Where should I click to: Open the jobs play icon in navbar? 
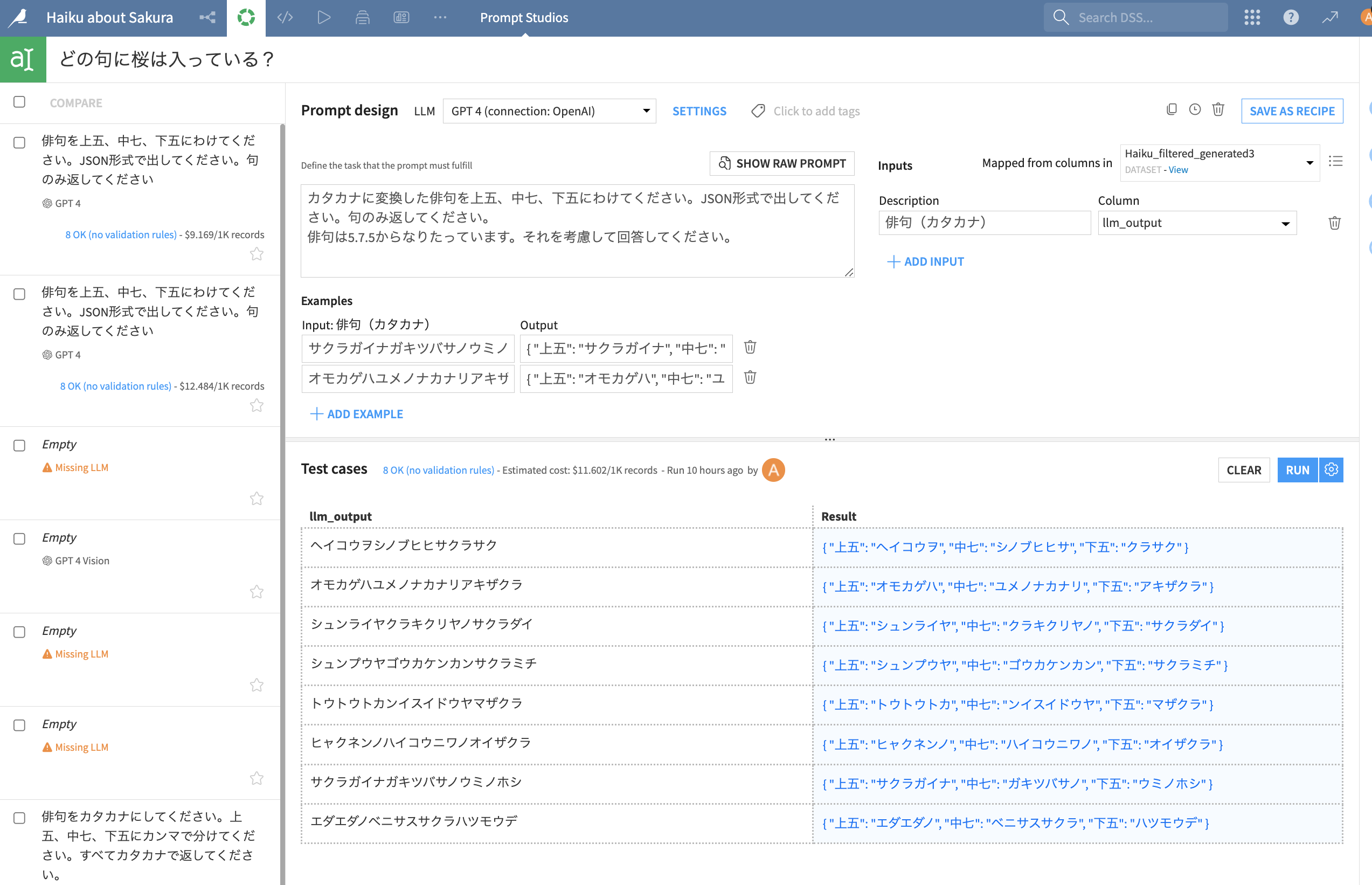[x=323, y=17]
